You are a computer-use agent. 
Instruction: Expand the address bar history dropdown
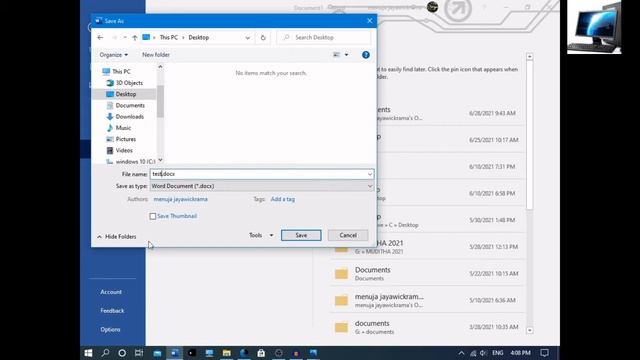click(x=248, y=38)
